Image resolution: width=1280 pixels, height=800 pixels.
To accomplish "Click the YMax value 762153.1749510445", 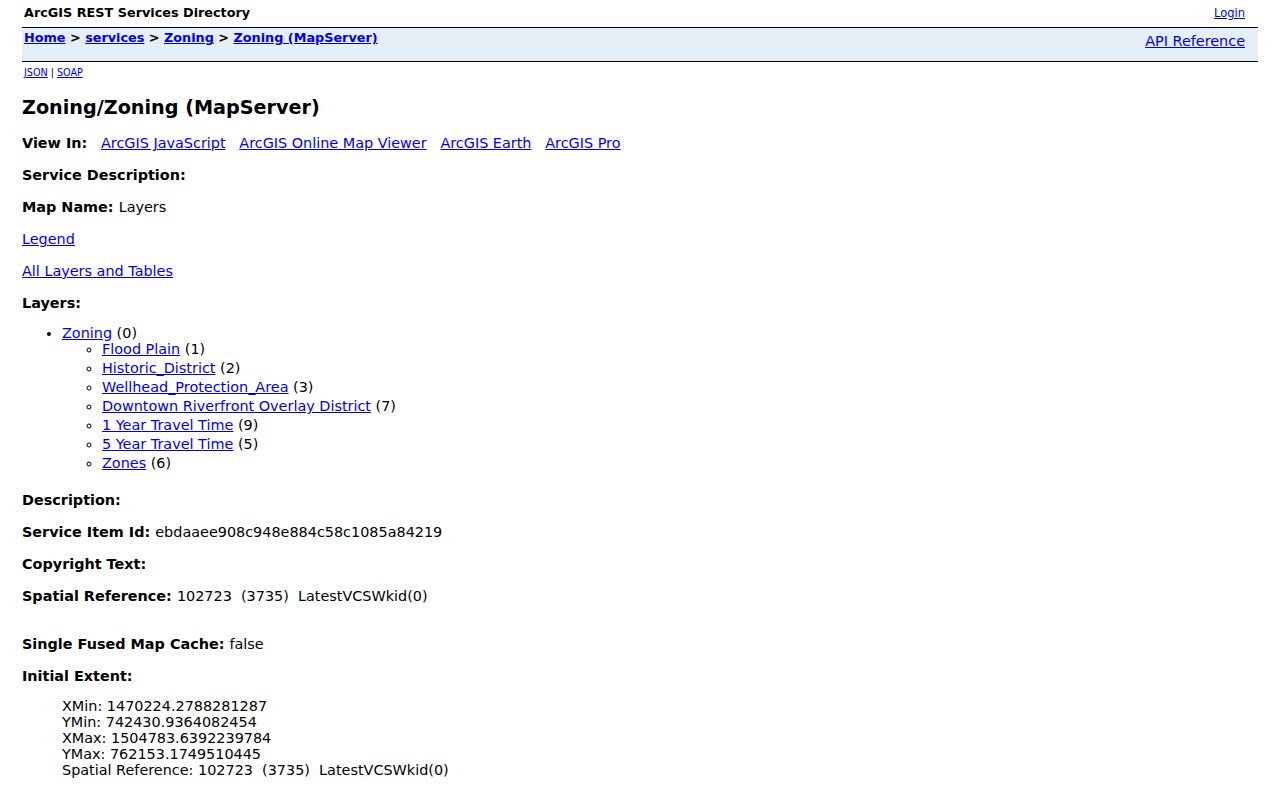I will coord(185,754).
